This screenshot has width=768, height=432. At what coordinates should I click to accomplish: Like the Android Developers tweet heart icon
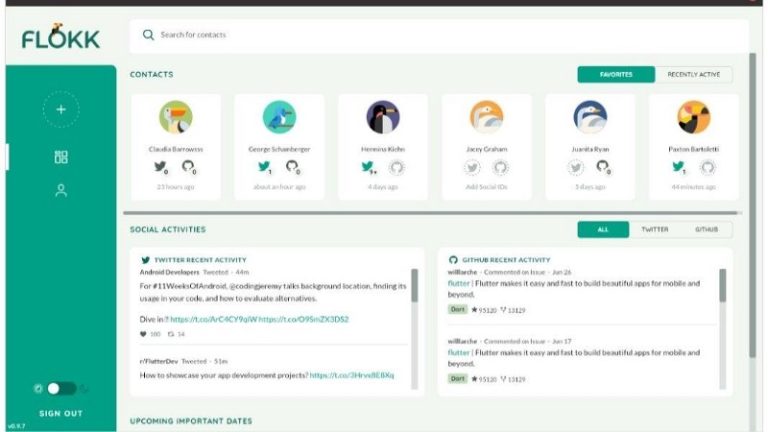[x=144, y=334]
